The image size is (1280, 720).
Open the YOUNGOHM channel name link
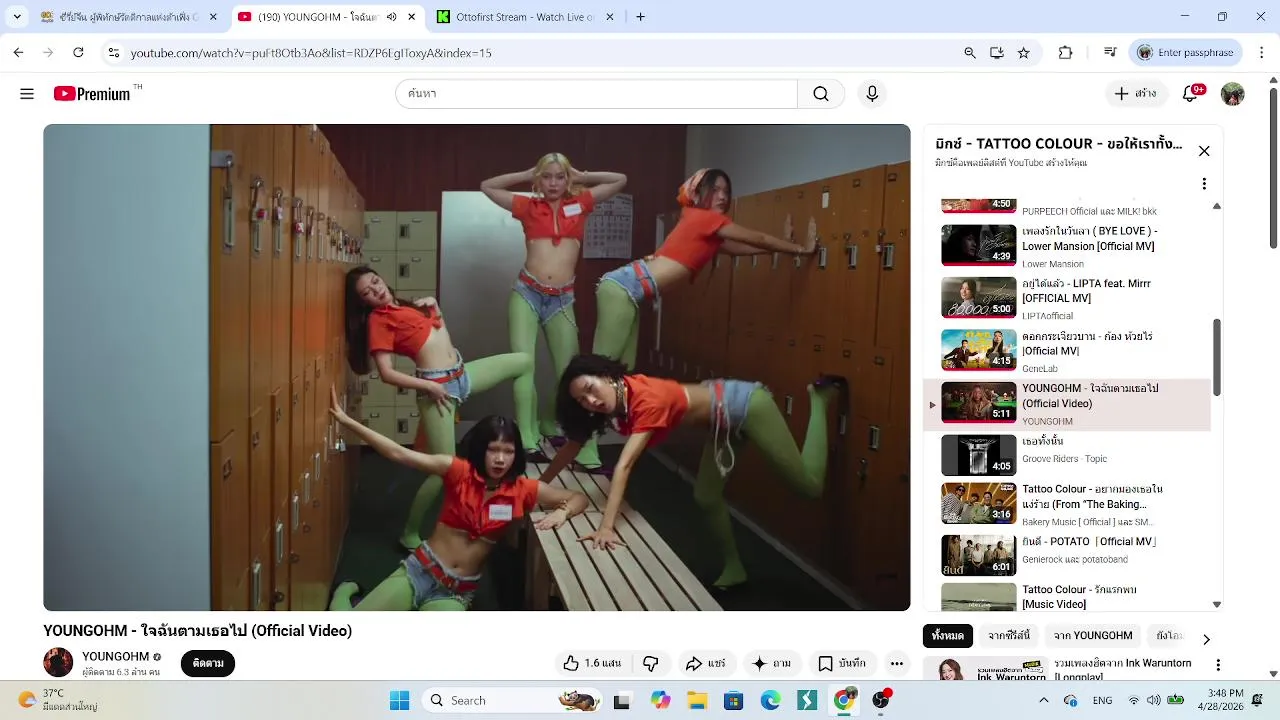point(115,656)
